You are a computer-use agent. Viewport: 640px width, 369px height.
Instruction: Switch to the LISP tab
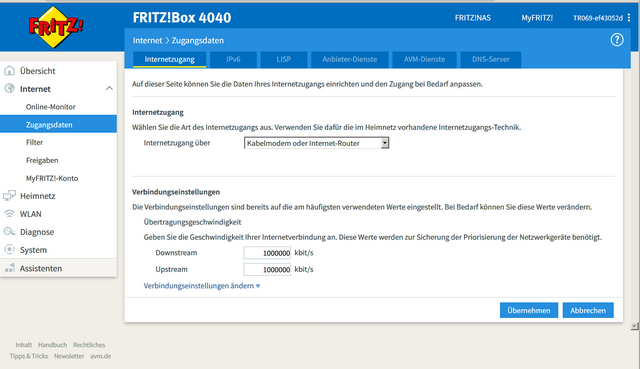[x=284, y=59]
